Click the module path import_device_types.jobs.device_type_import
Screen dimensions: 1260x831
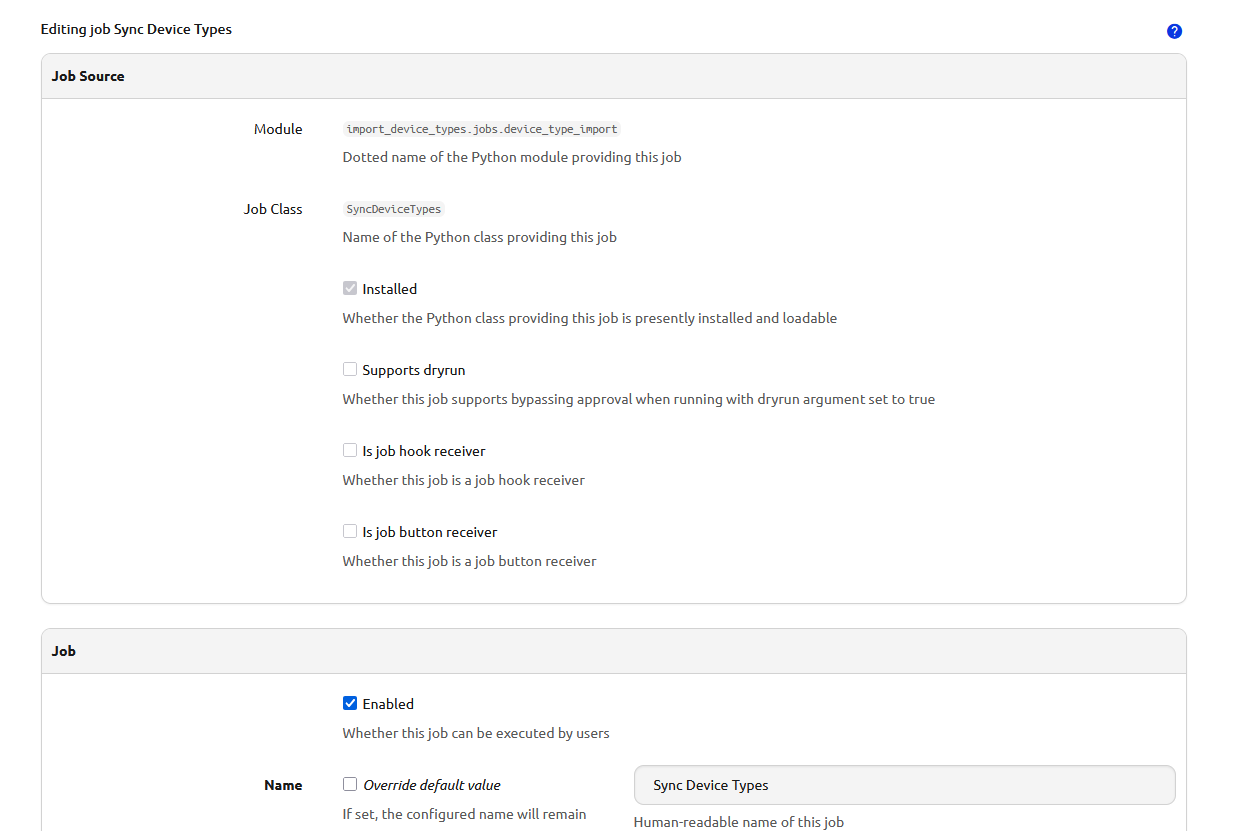click(481, 129)
